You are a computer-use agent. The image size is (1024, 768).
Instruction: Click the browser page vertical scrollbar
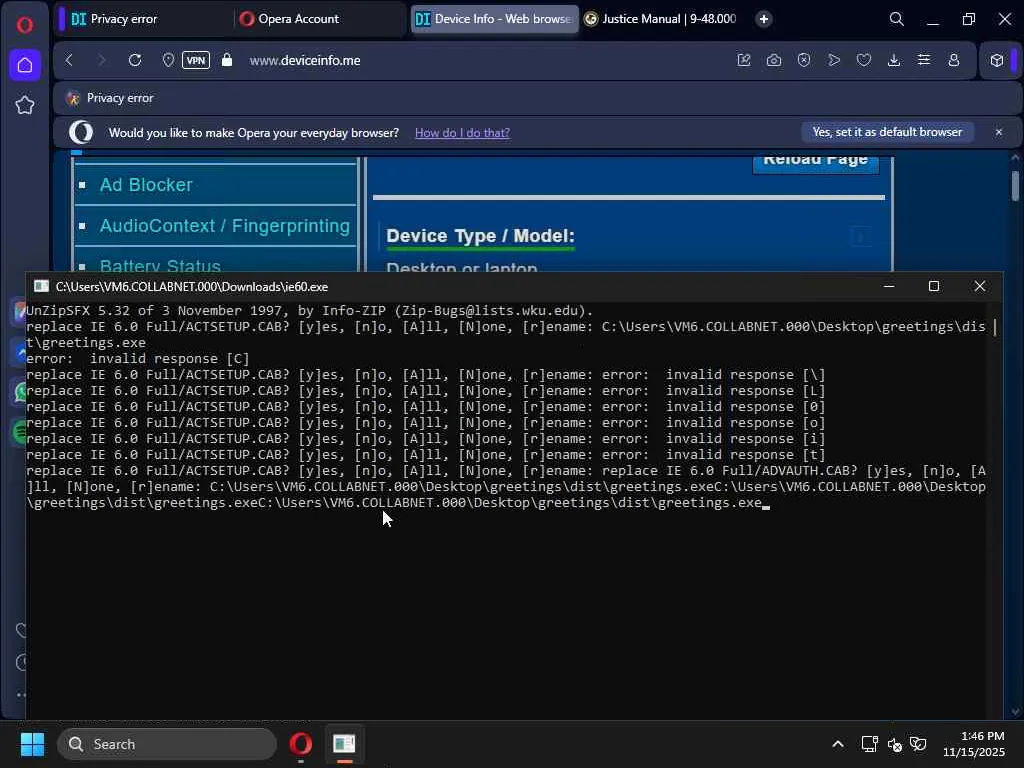pos(1015,186)
